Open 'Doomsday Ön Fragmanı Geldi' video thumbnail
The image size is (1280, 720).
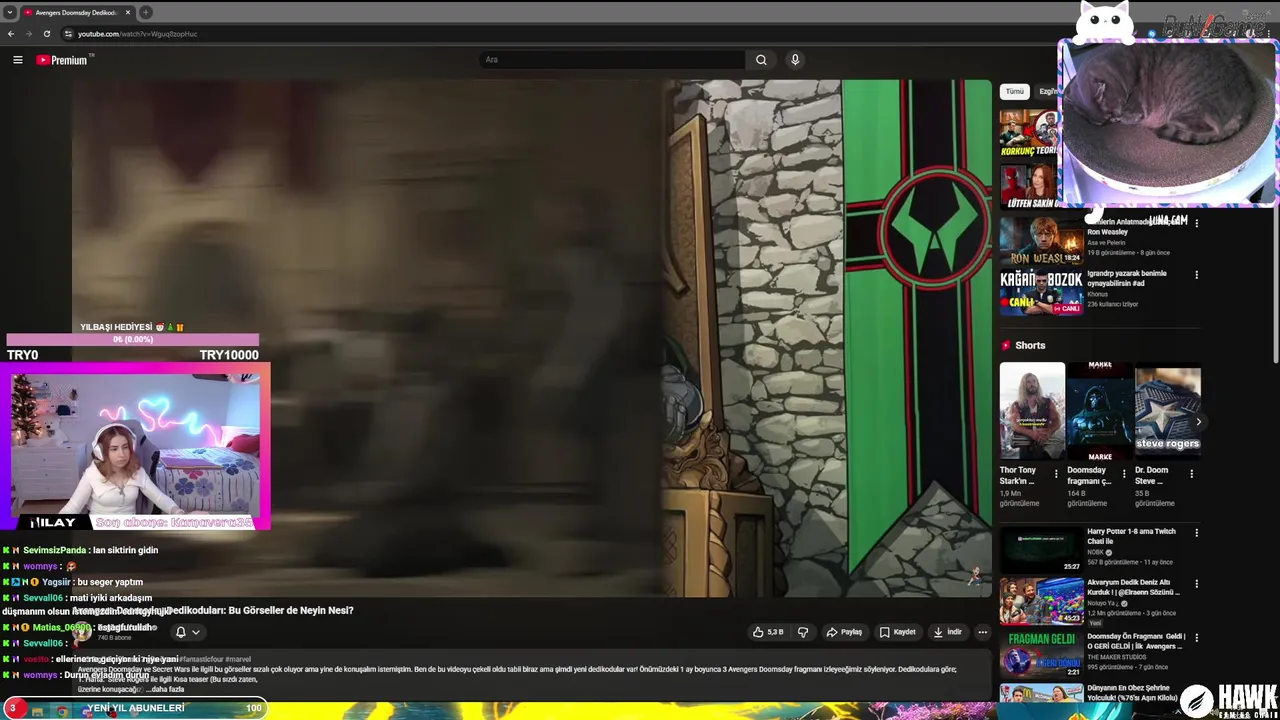tap(1041, 653)
